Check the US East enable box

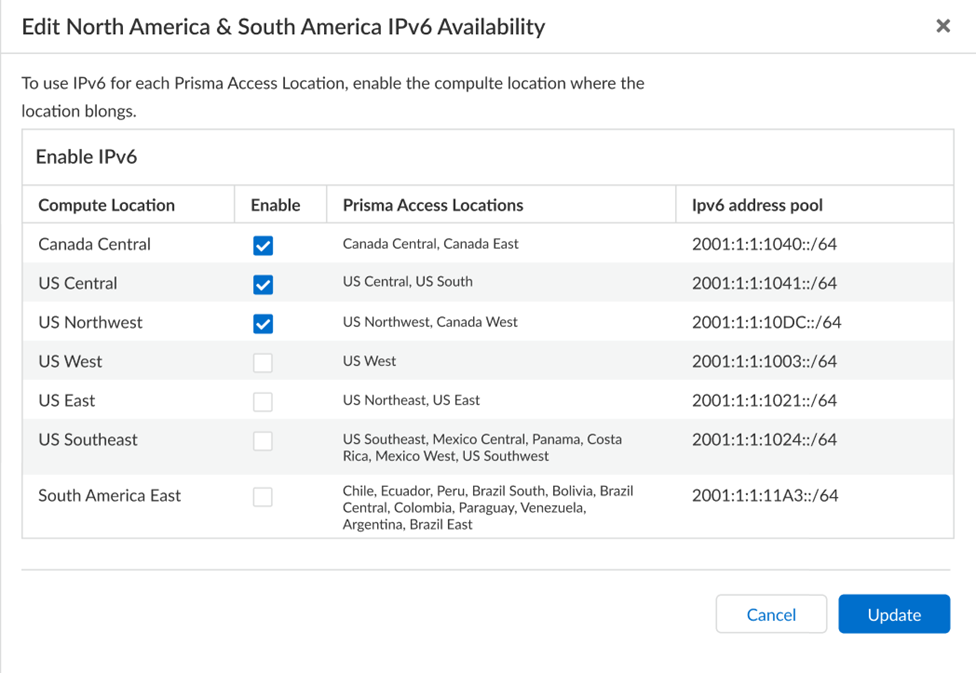[x=263, y=401]
